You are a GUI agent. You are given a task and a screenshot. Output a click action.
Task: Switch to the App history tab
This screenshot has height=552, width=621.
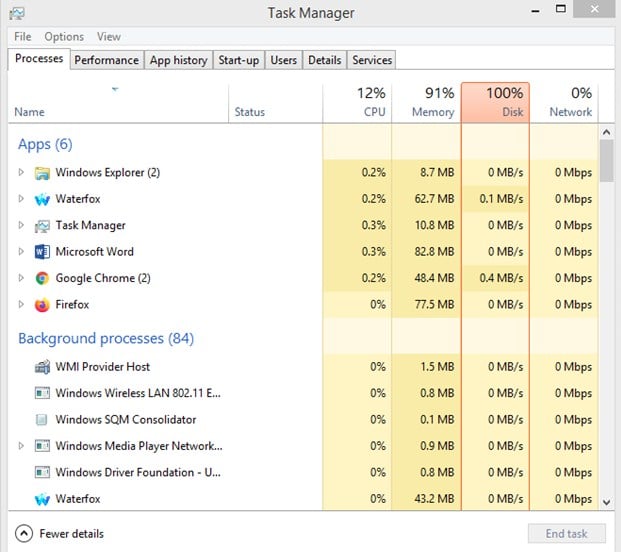point(179,60)
